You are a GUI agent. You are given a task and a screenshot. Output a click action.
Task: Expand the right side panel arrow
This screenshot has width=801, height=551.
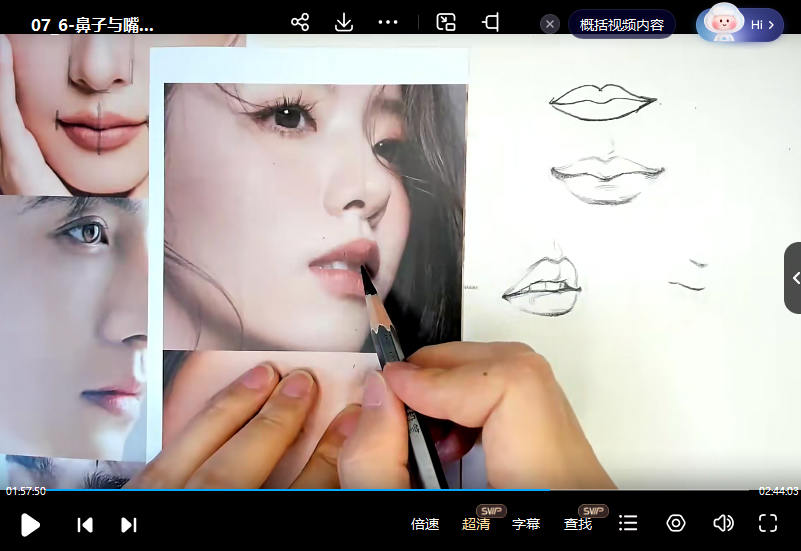coord(794,278)
